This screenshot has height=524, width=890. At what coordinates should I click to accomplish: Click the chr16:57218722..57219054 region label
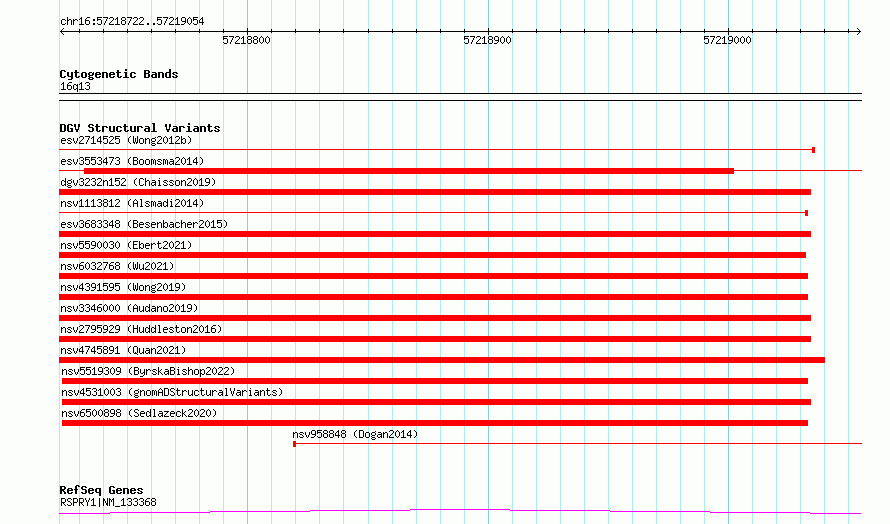click(132, 22)
